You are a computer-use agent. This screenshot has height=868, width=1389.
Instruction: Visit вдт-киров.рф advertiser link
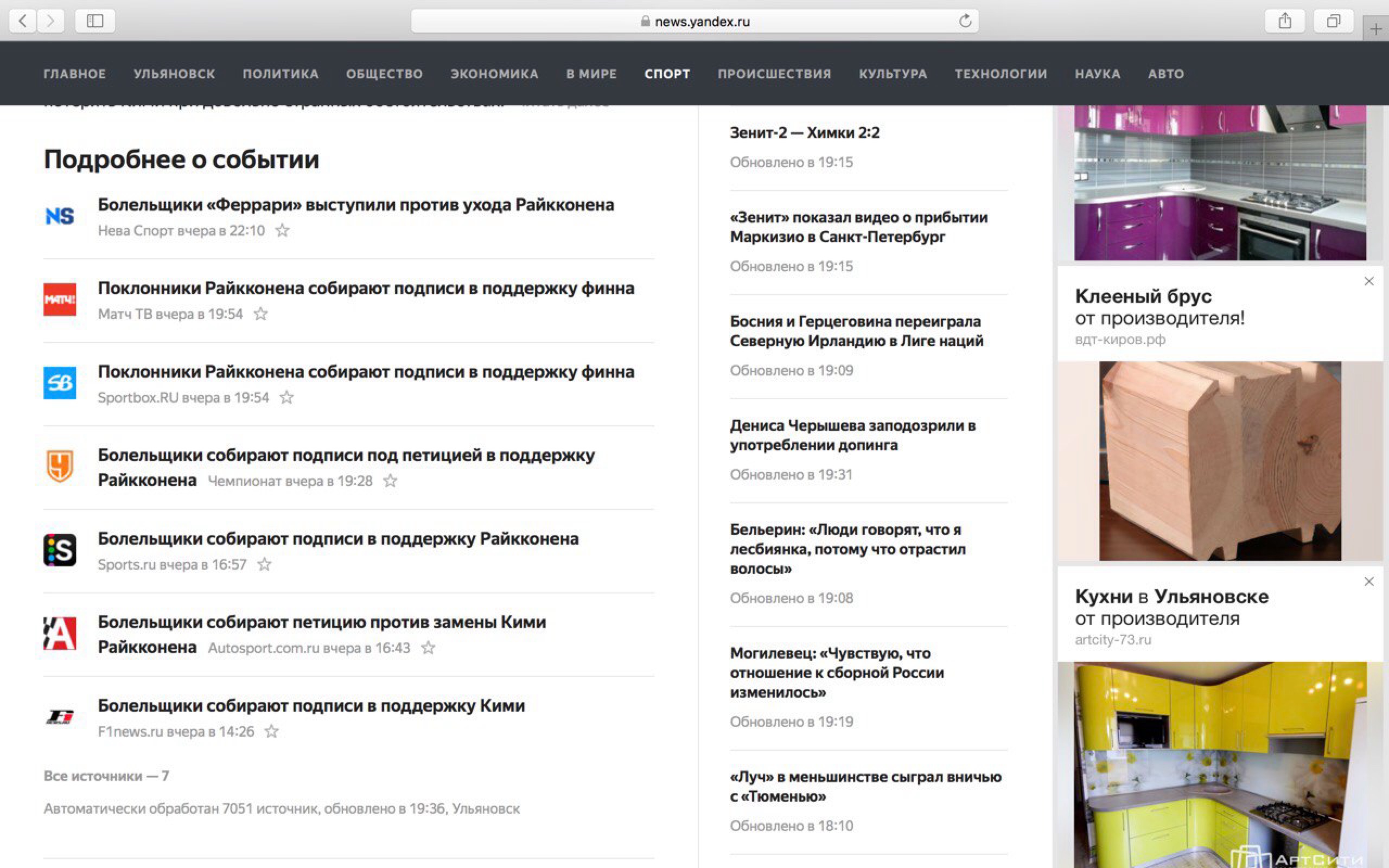[1120, 339]
